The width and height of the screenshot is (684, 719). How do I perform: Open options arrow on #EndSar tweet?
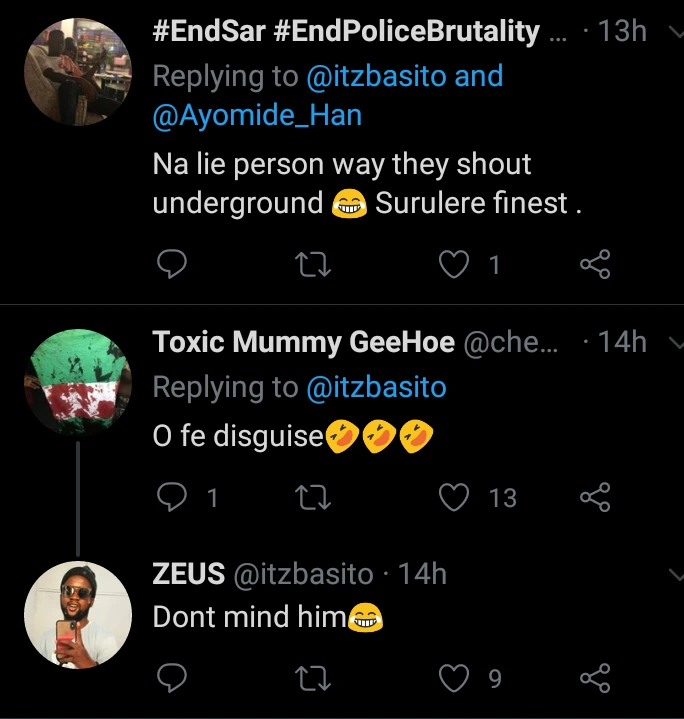pos(672,33)
